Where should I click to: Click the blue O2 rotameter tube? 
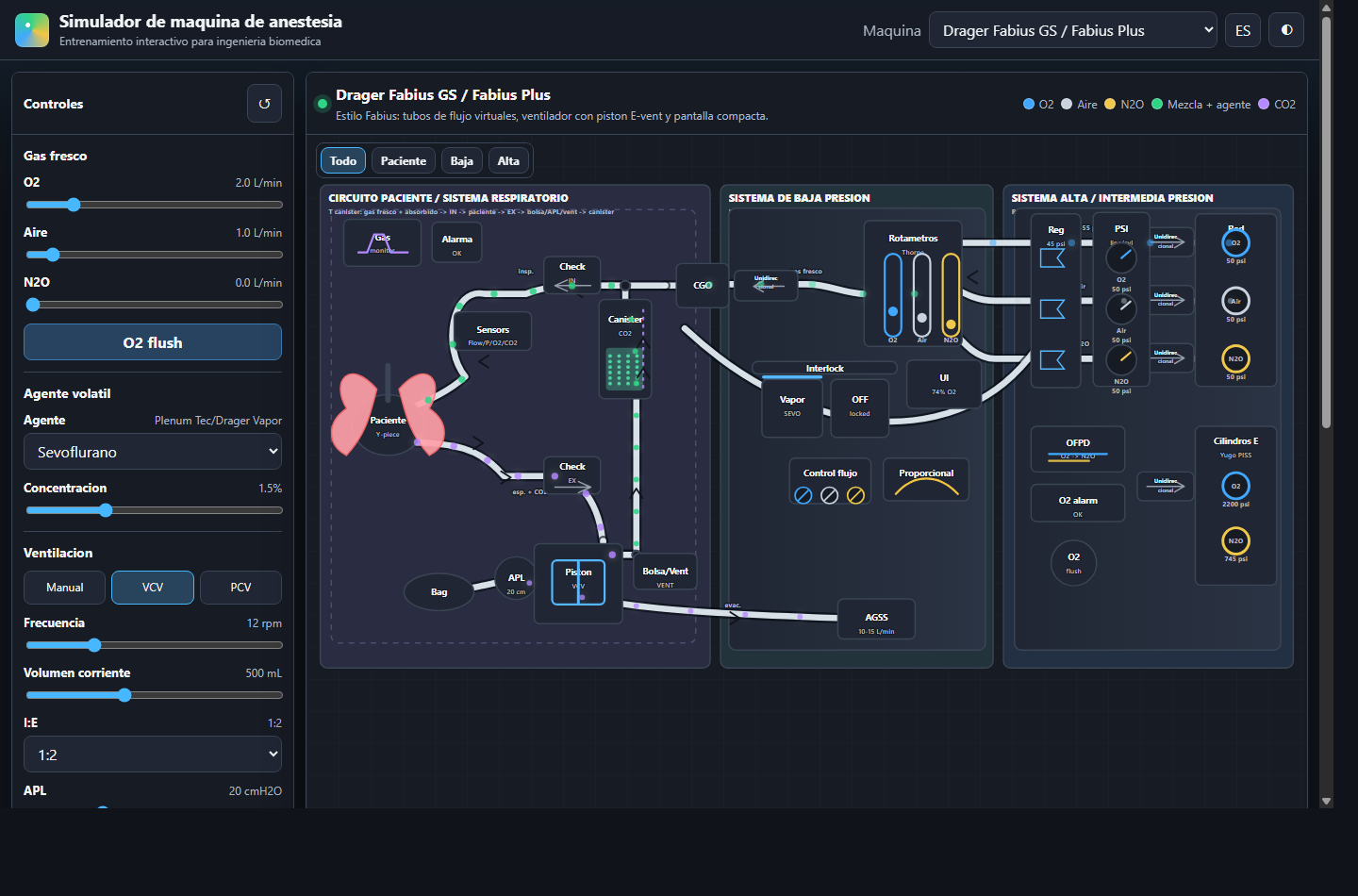pyautogui.click(x=893, y=295)
